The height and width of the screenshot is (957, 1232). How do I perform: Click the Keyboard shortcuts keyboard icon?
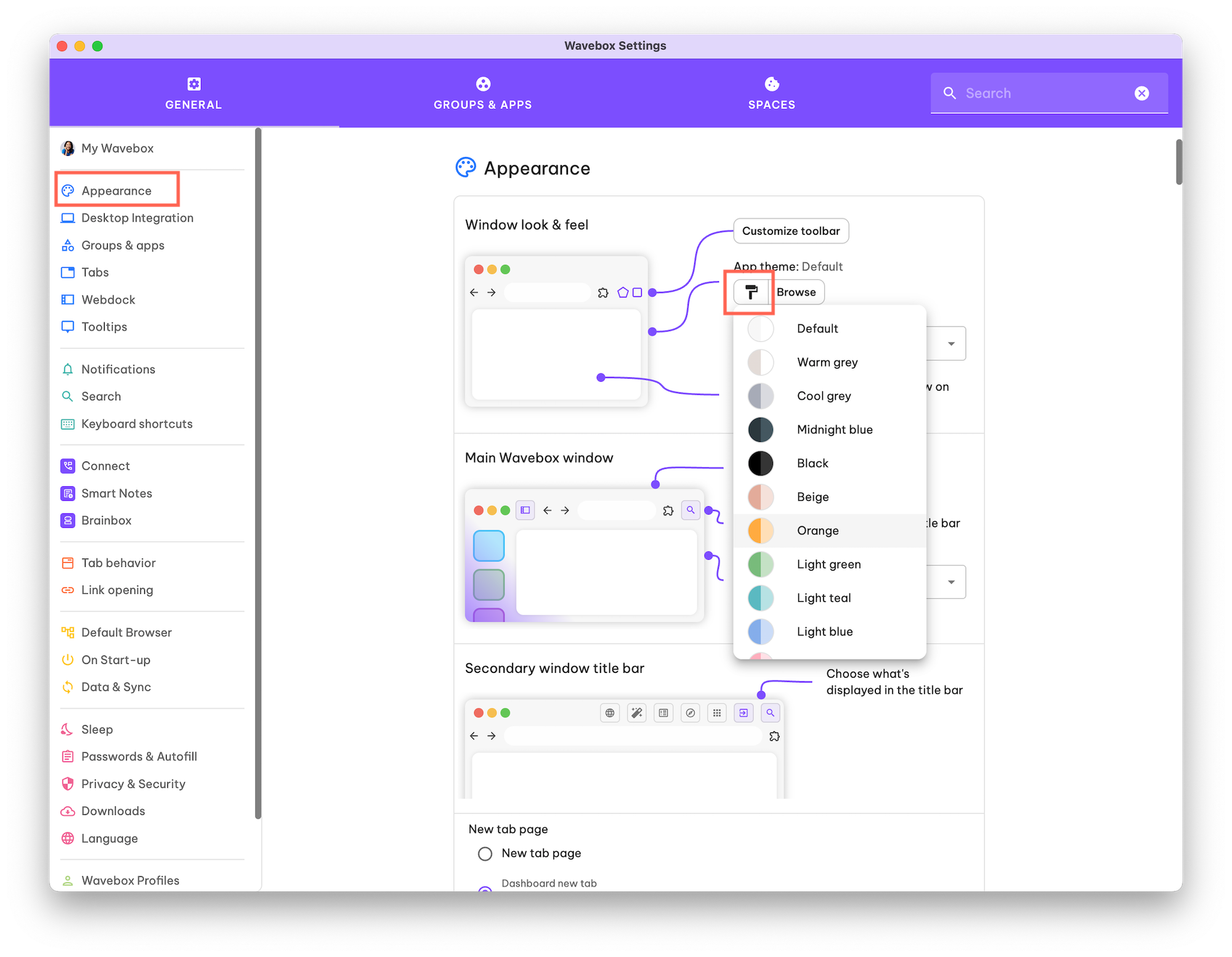point(68,424)
